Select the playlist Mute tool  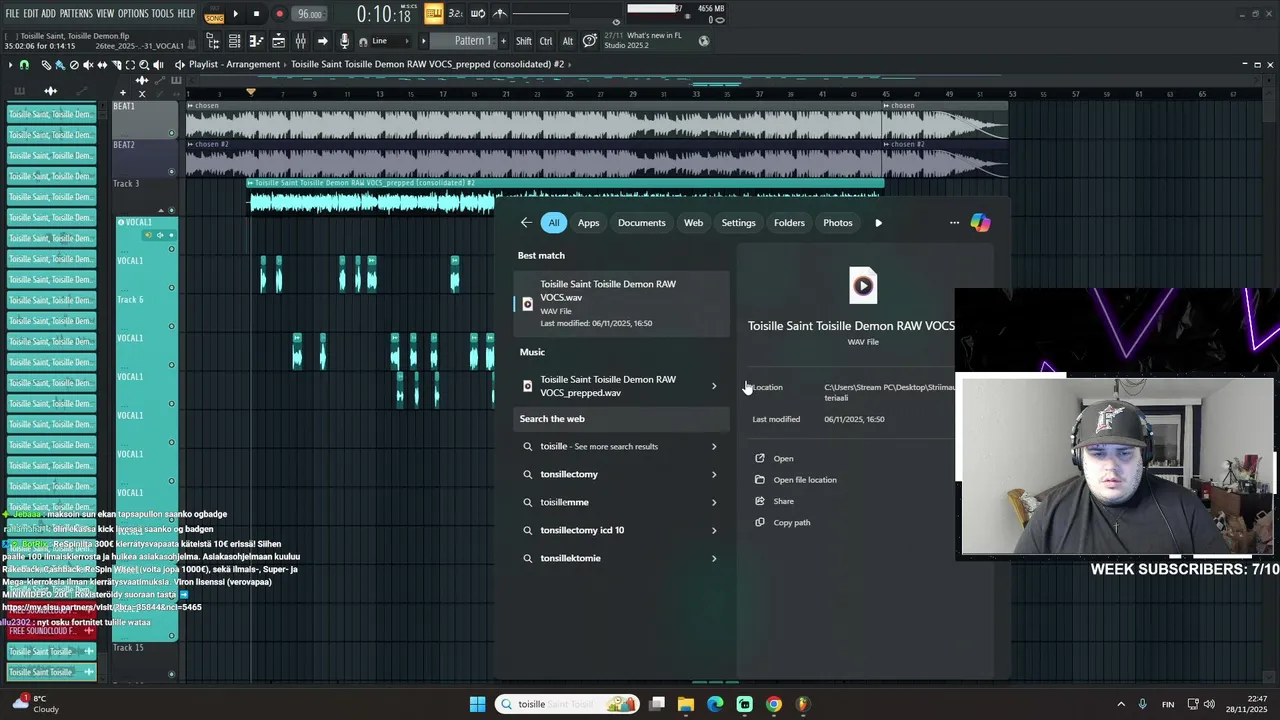pos(88,65)
